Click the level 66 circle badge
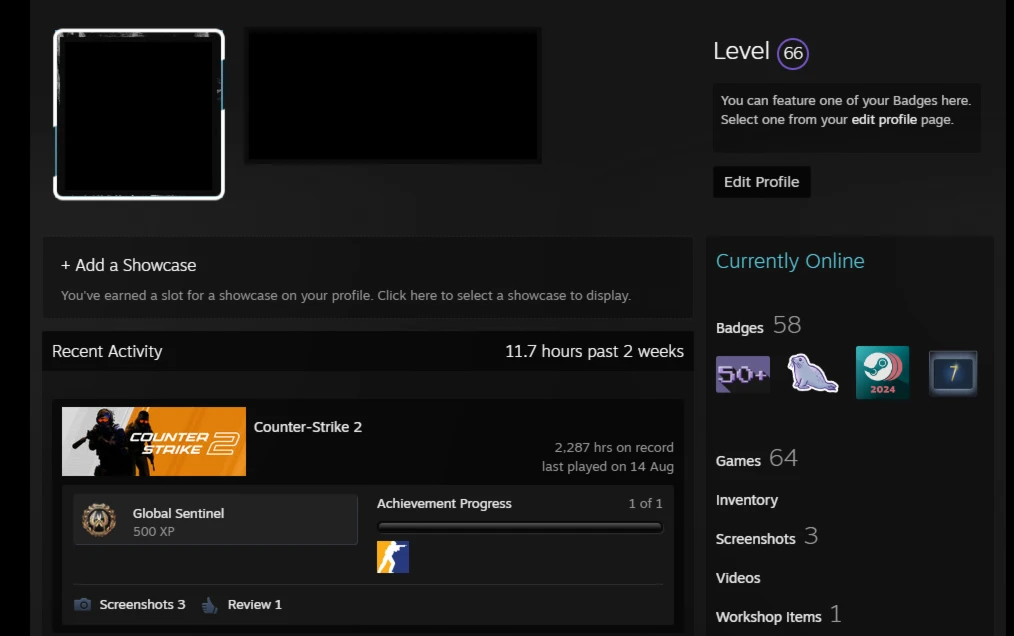The width and height of the screenshot is (1014, 636). pos(793,53)
